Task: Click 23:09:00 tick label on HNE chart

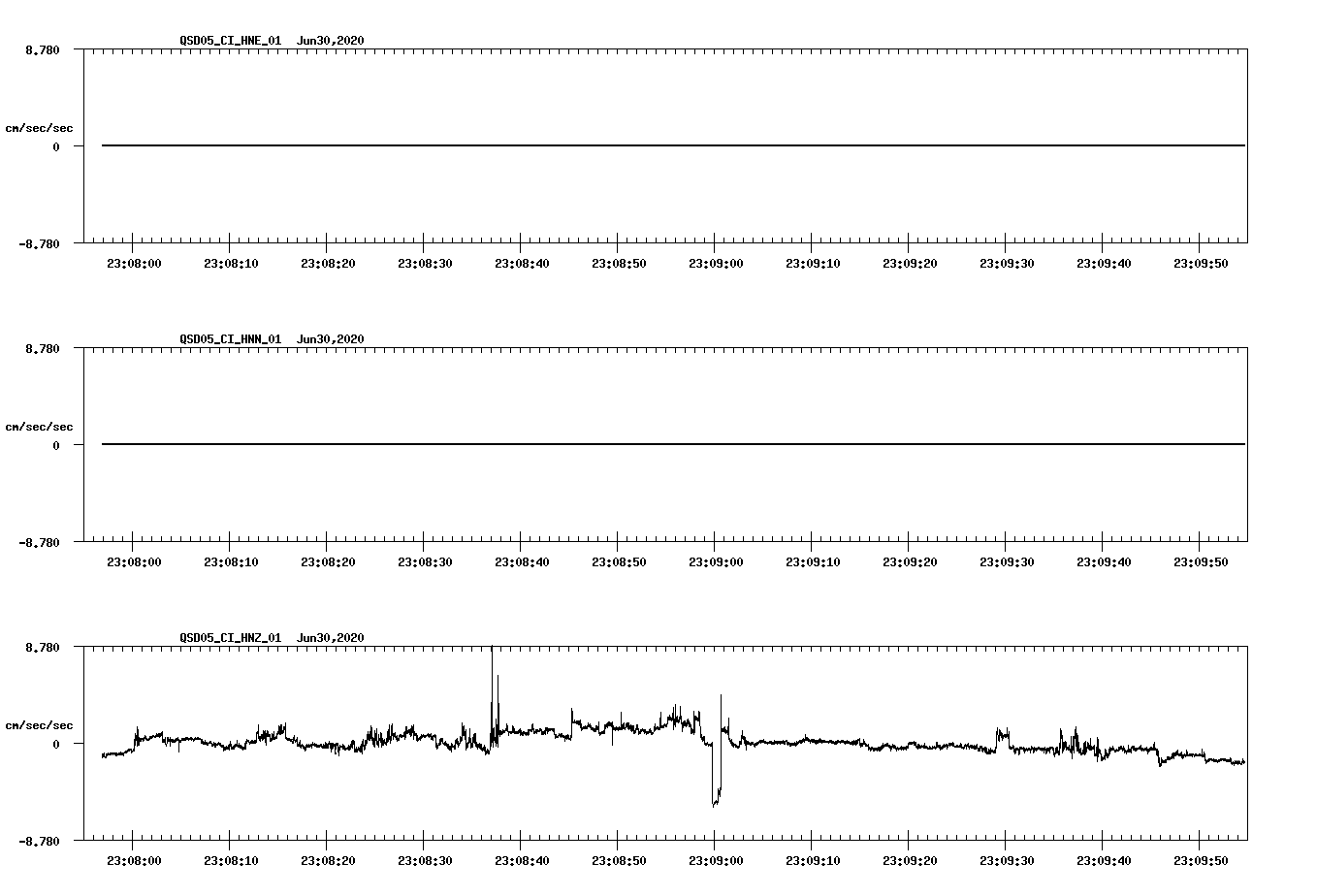Action: (716, 264)
